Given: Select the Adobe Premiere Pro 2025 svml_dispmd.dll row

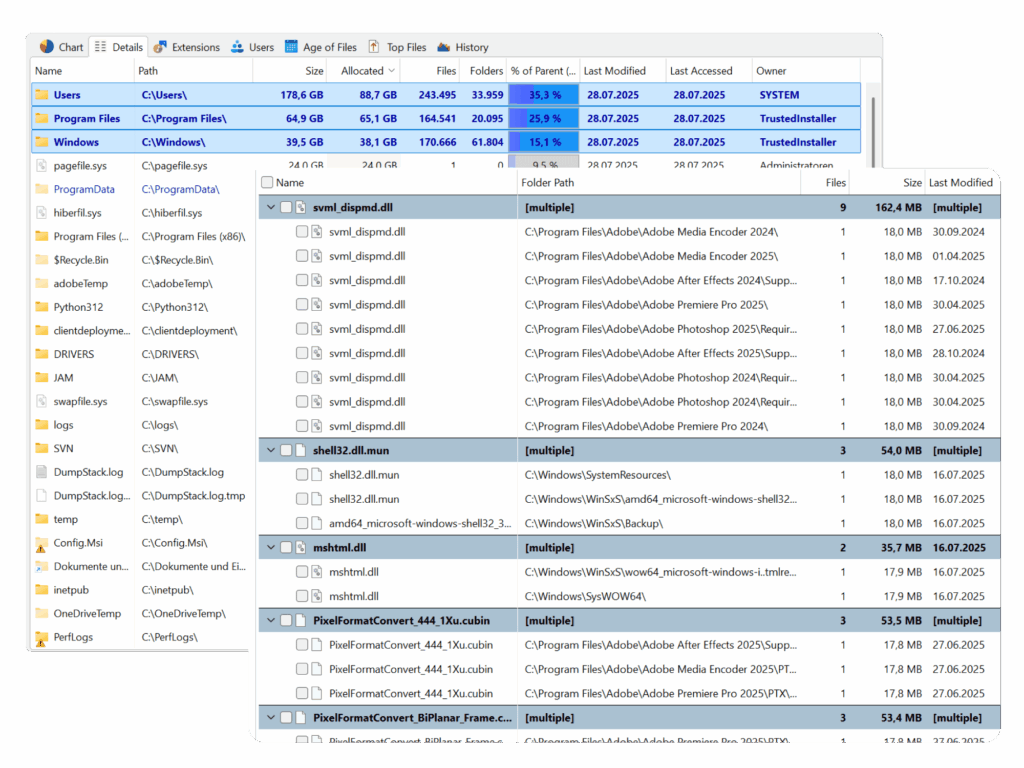Looking at the screenshot, I should pos(630,304).
